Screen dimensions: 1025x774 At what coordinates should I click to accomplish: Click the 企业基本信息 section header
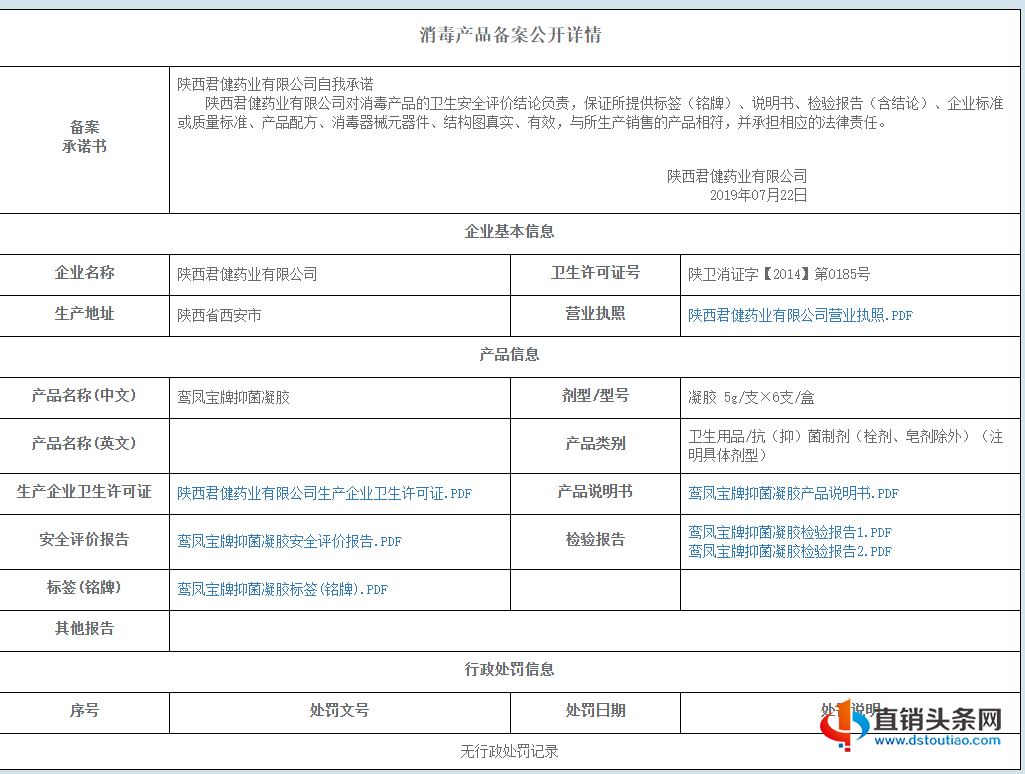(509, 231)
